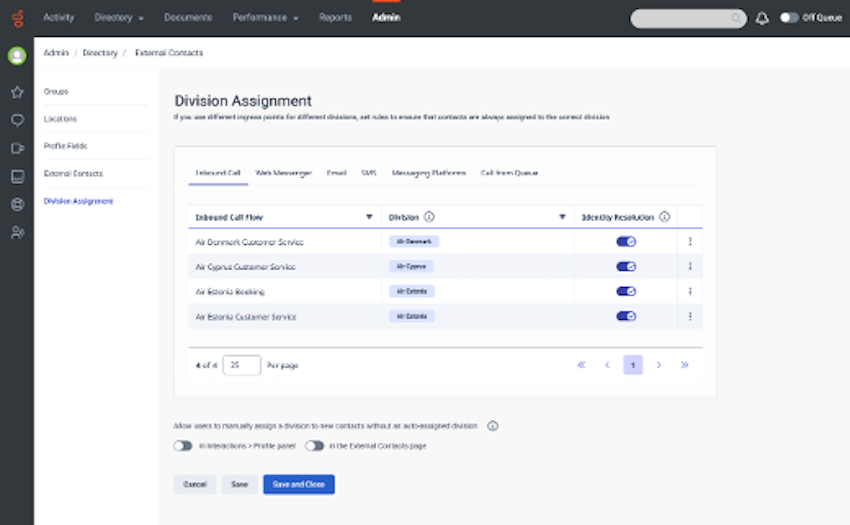Image resolution: width=850 pixels, height=525 pixels.
Task: Open the Inbound Call Flow column filter
Action: pos(371,217)
